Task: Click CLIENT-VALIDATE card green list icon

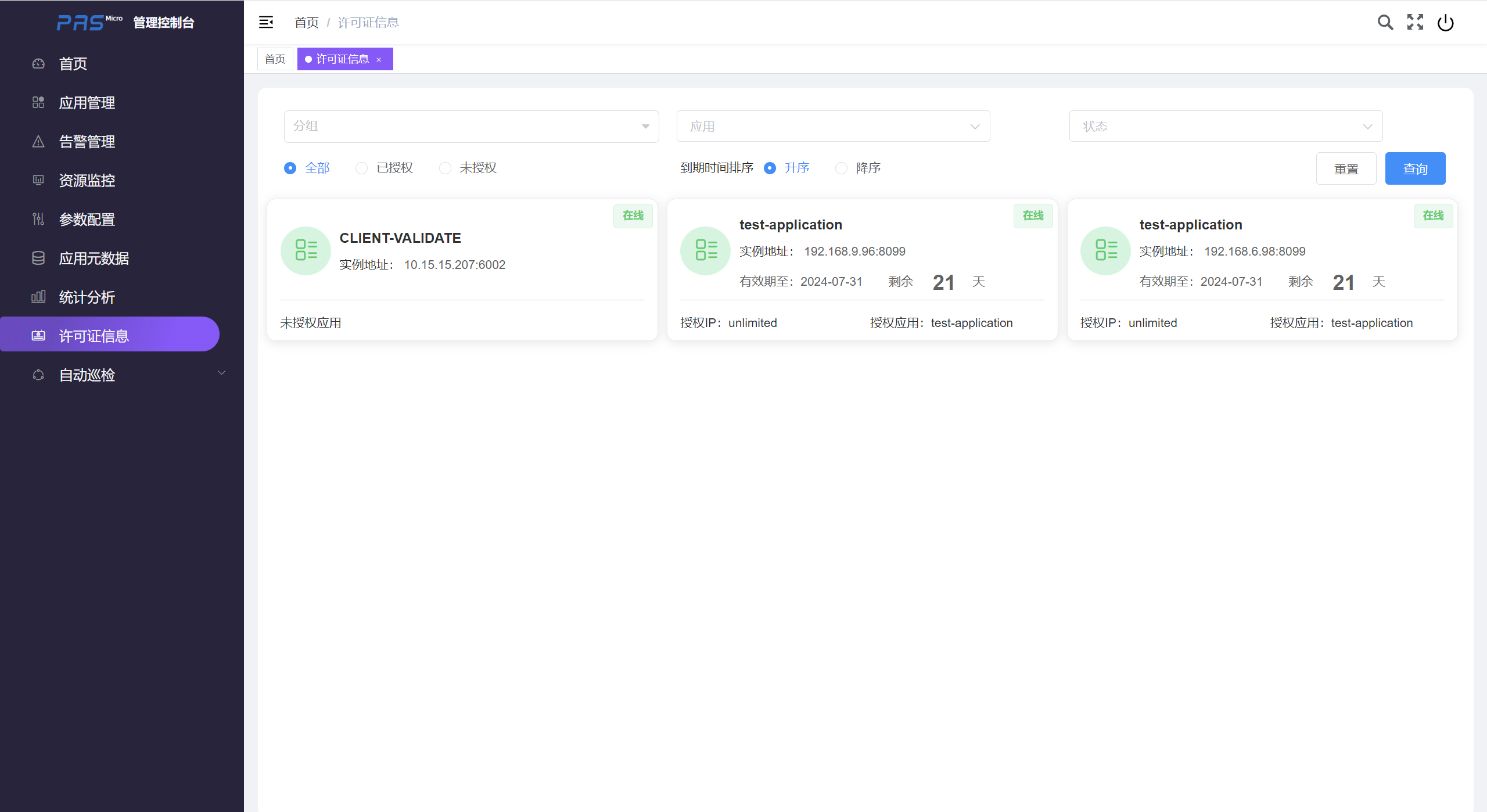Action: [306, 250]
